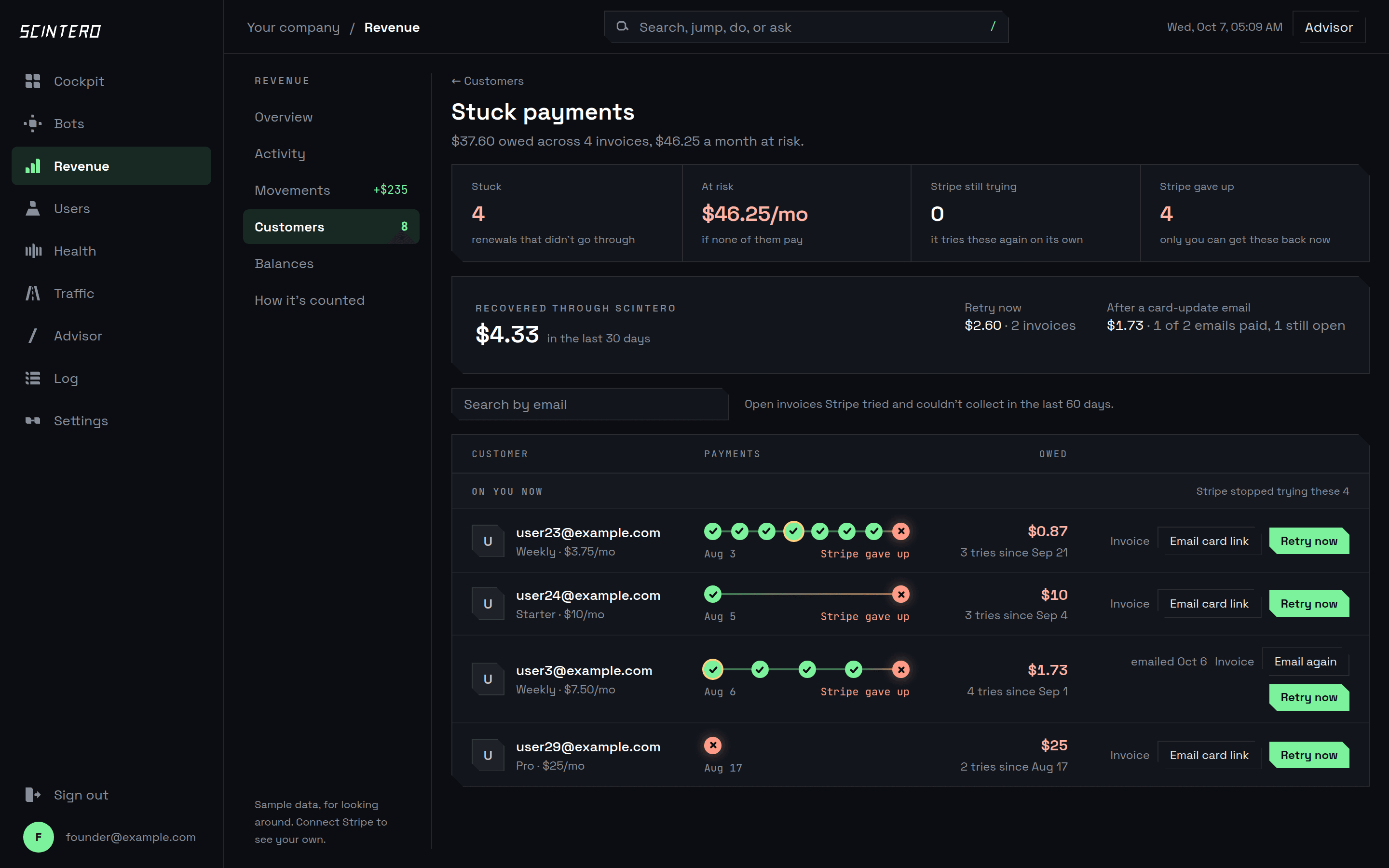Image resolution: width=1389 pixels, height=868 pixels.
Task: Click the $46.25/mo at risk value
Action: 754,214
